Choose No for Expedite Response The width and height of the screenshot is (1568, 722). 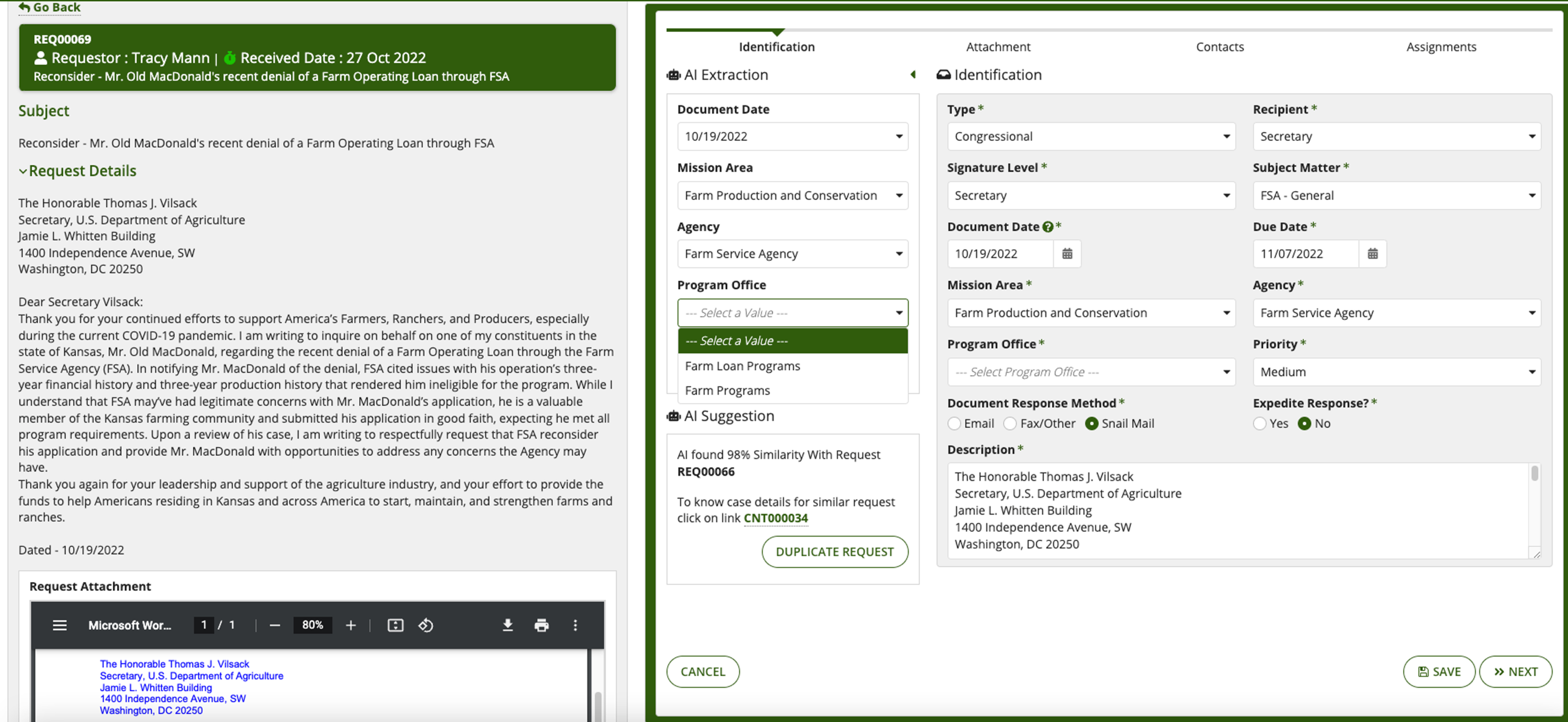1305,423
